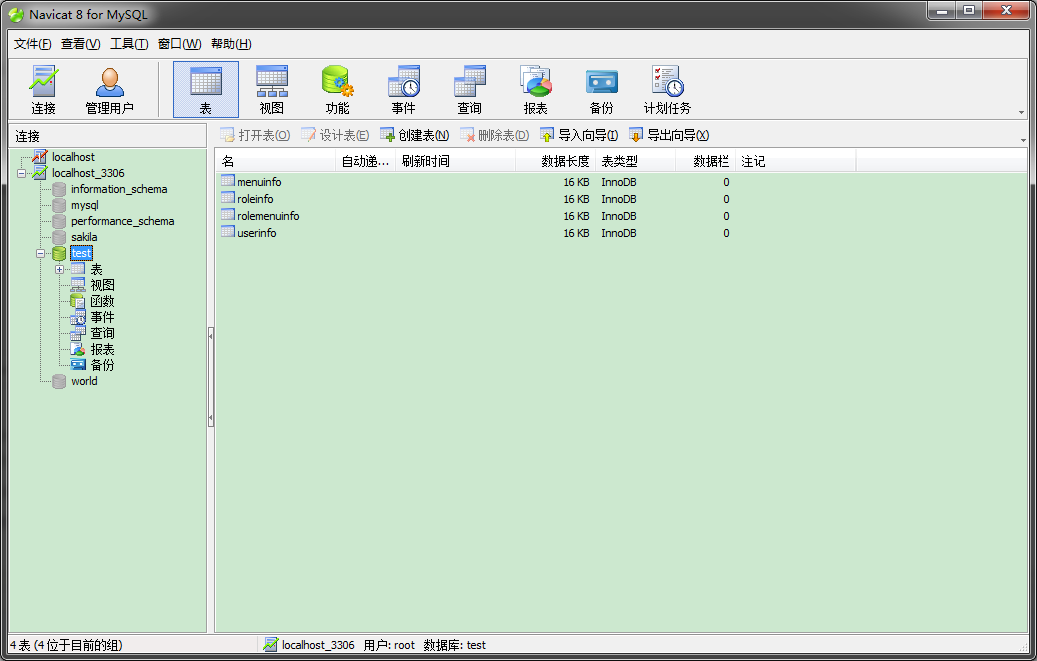Screen dimensions: 1037x661
Task: Show 事件 (Events) from the toolbar
Action: 403,90
